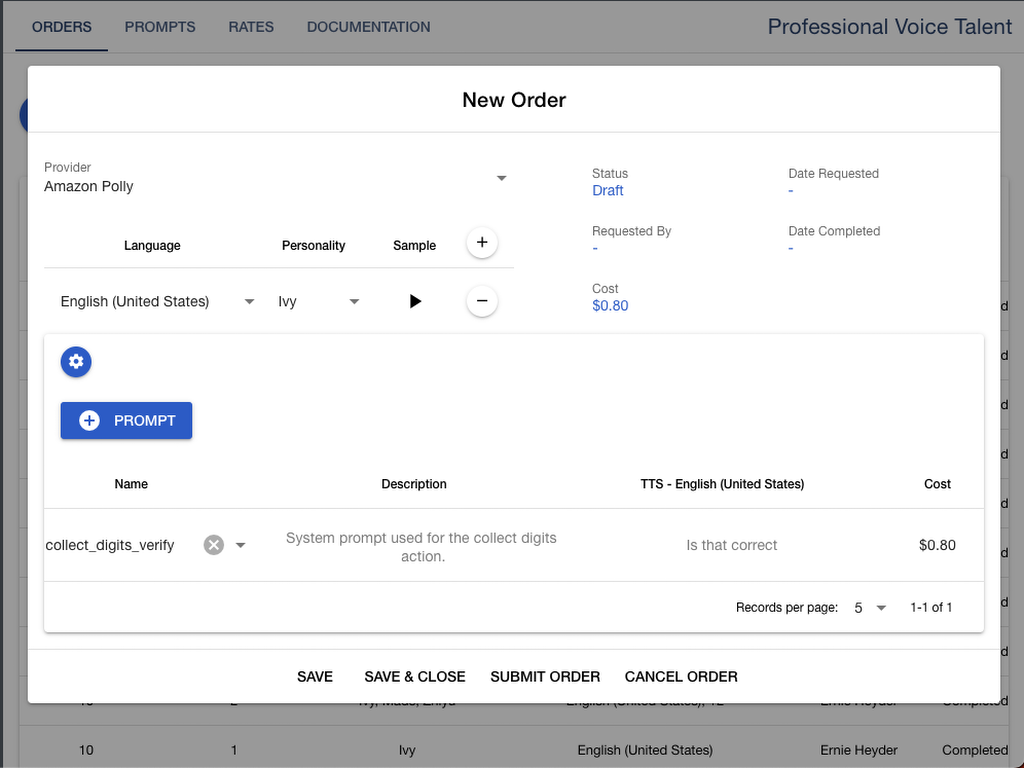This screenshot has height=768, width=1024.
Task: Click SAVE button
Action: 315,677
